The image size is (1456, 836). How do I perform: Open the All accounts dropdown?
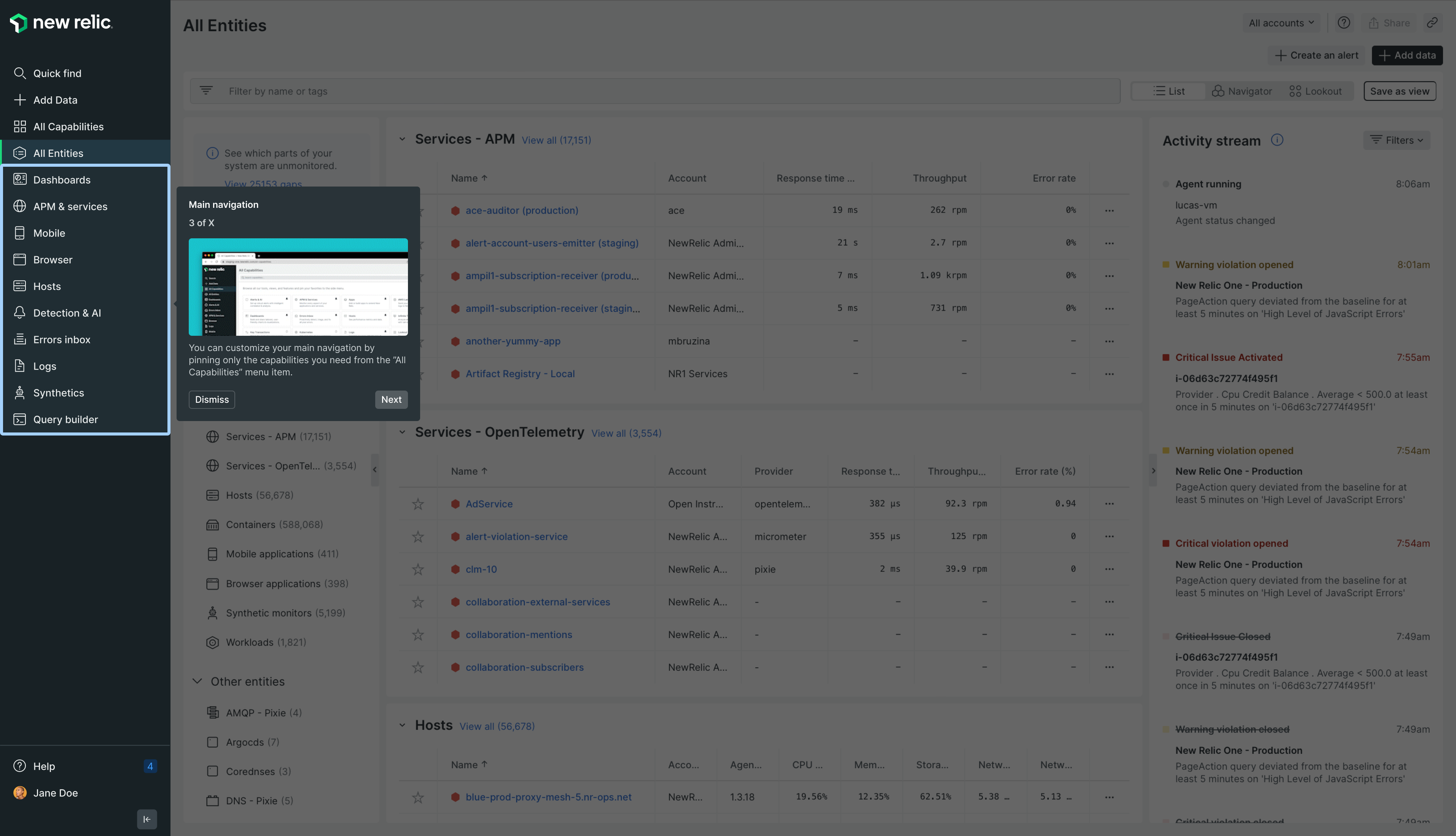pyautogui.click(x=1281, y=23)
